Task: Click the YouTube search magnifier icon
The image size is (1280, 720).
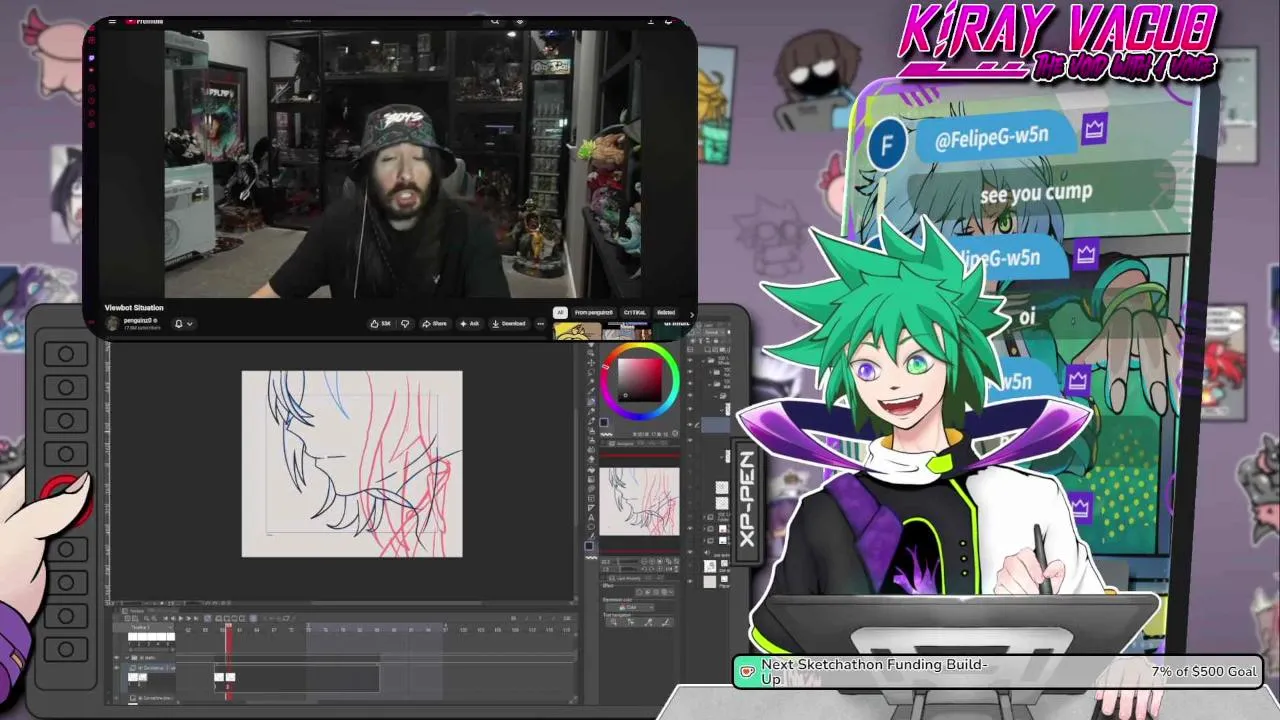Action: [495, 21]
